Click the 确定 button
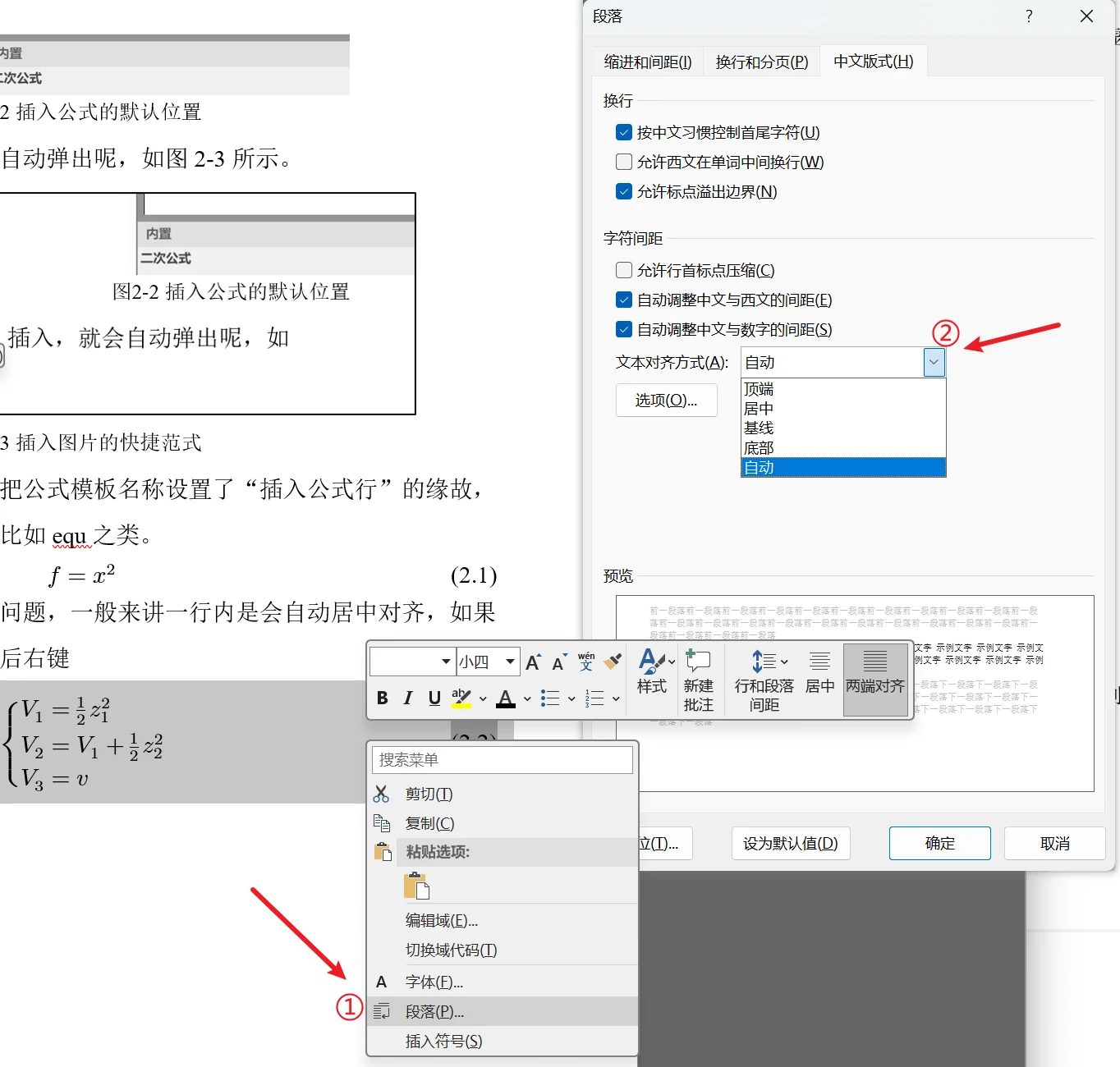Screen dimensions: 1120x1067 click(x=939, y=843)
